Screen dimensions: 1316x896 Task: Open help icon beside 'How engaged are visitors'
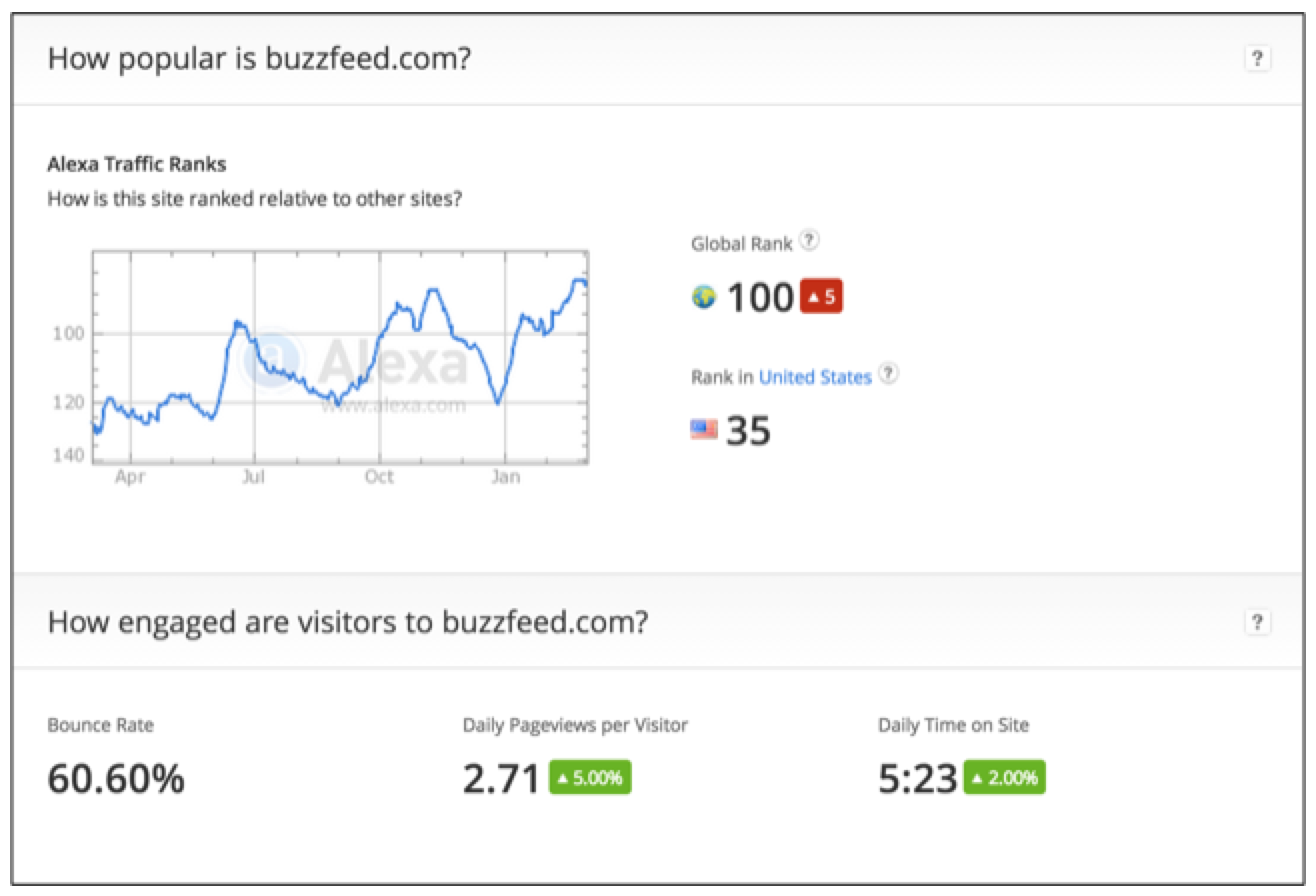tap(1257, 623)
